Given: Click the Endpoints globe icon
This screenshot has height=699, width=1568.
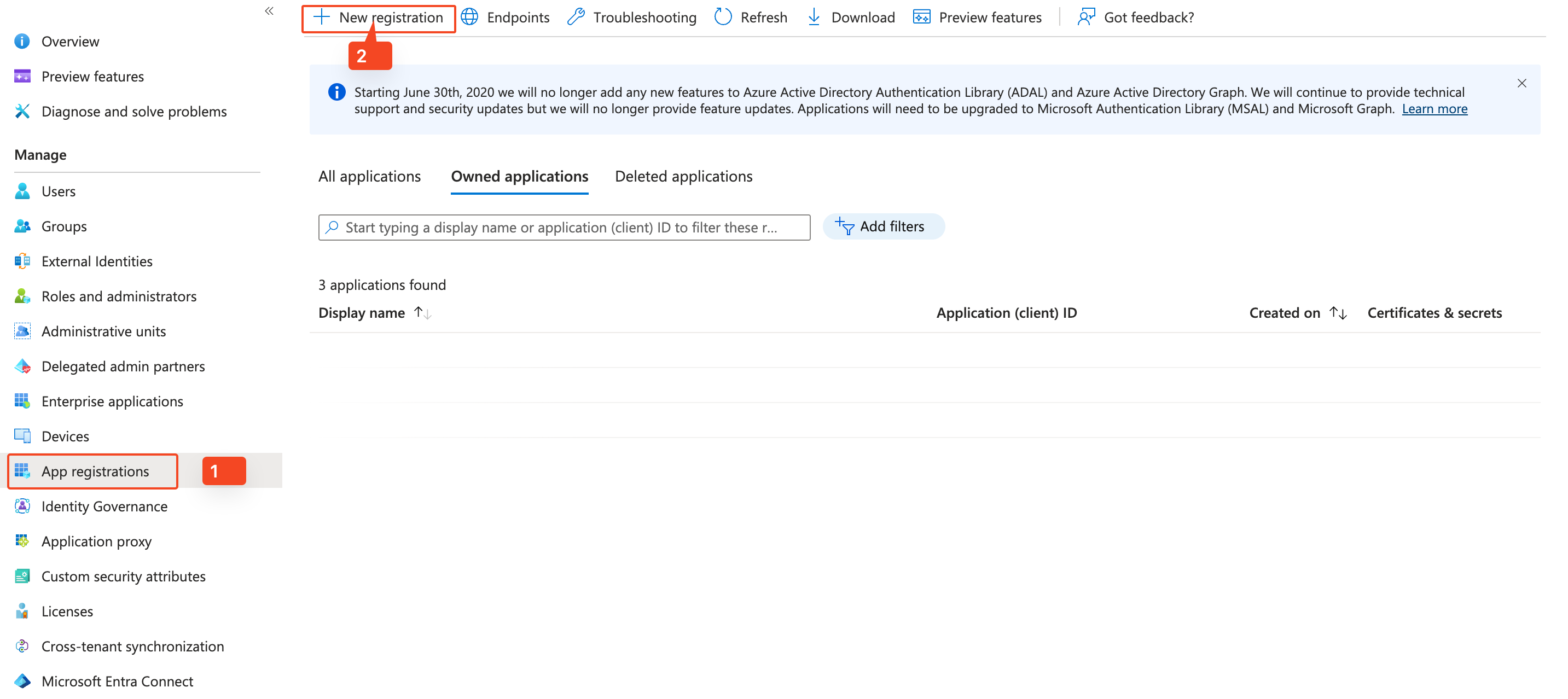Looking at the screenshot, I should click(x=469, y=17).
